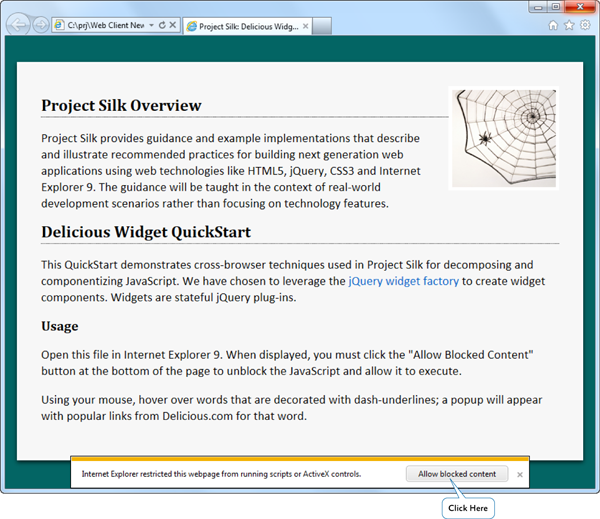The width and height of the screenshot is (600, 519).
Task: Click Allow blocked content button
Action: pos(457,474)
